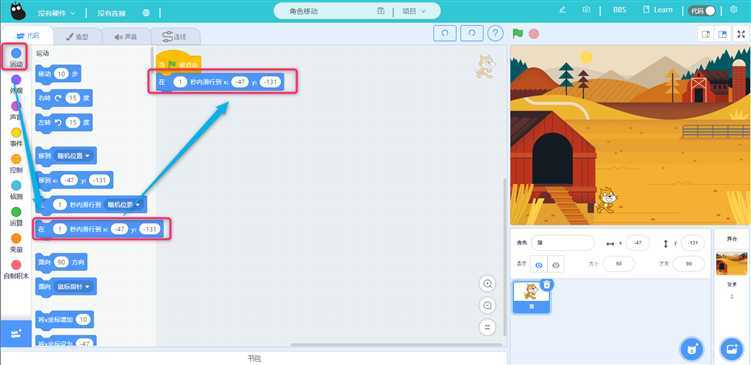
Task: Zoom out the code workspace
Action: [488, 306]
